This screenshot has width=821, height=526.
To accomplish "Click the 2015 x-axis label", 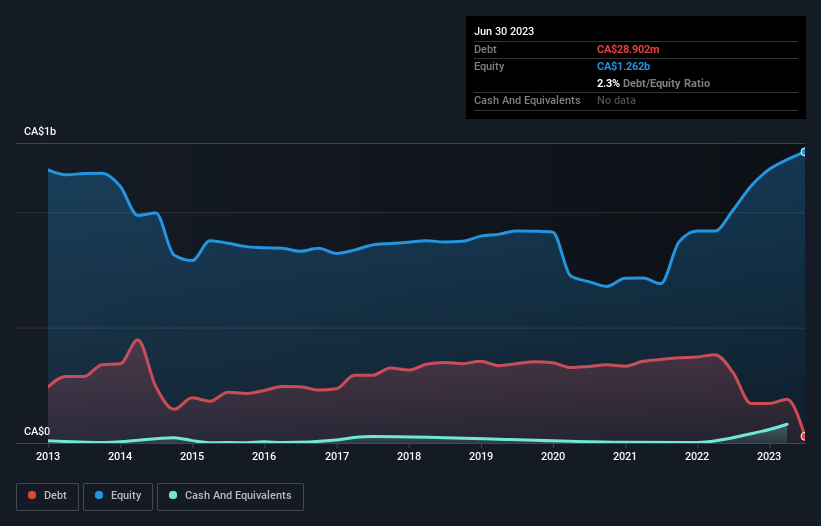I will pyautogui.click(x=192, y=456).
